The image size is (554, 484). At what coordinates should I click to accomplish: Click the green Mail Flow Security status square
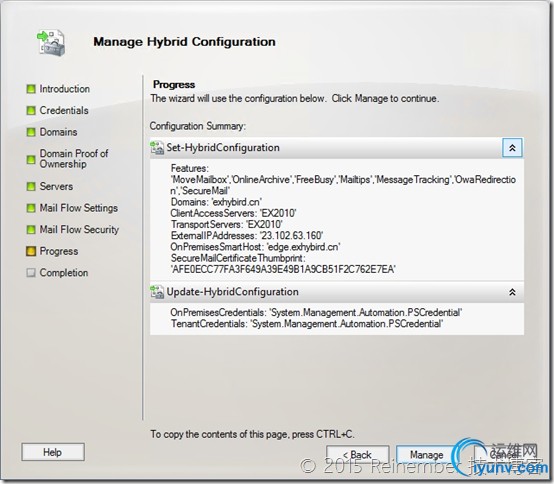click(31, 230)
